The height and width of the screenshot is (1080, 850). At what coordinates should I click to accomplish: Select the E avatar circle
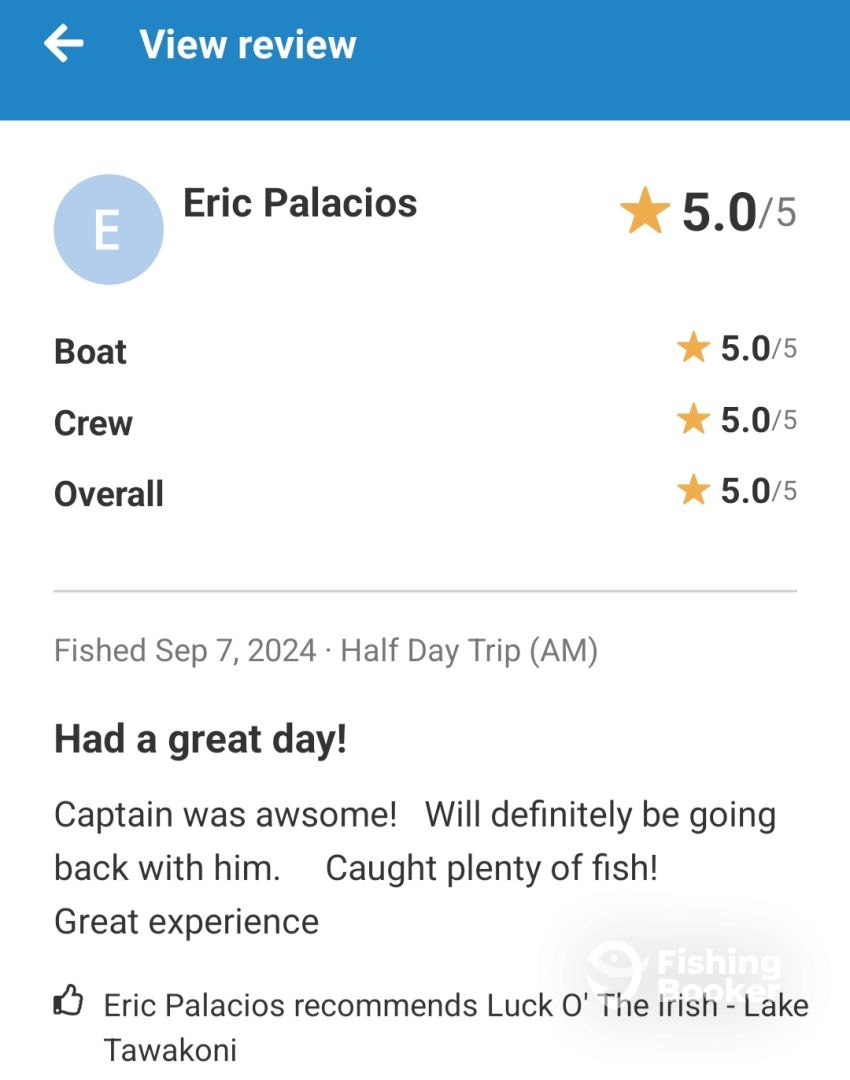coord(108,229)
